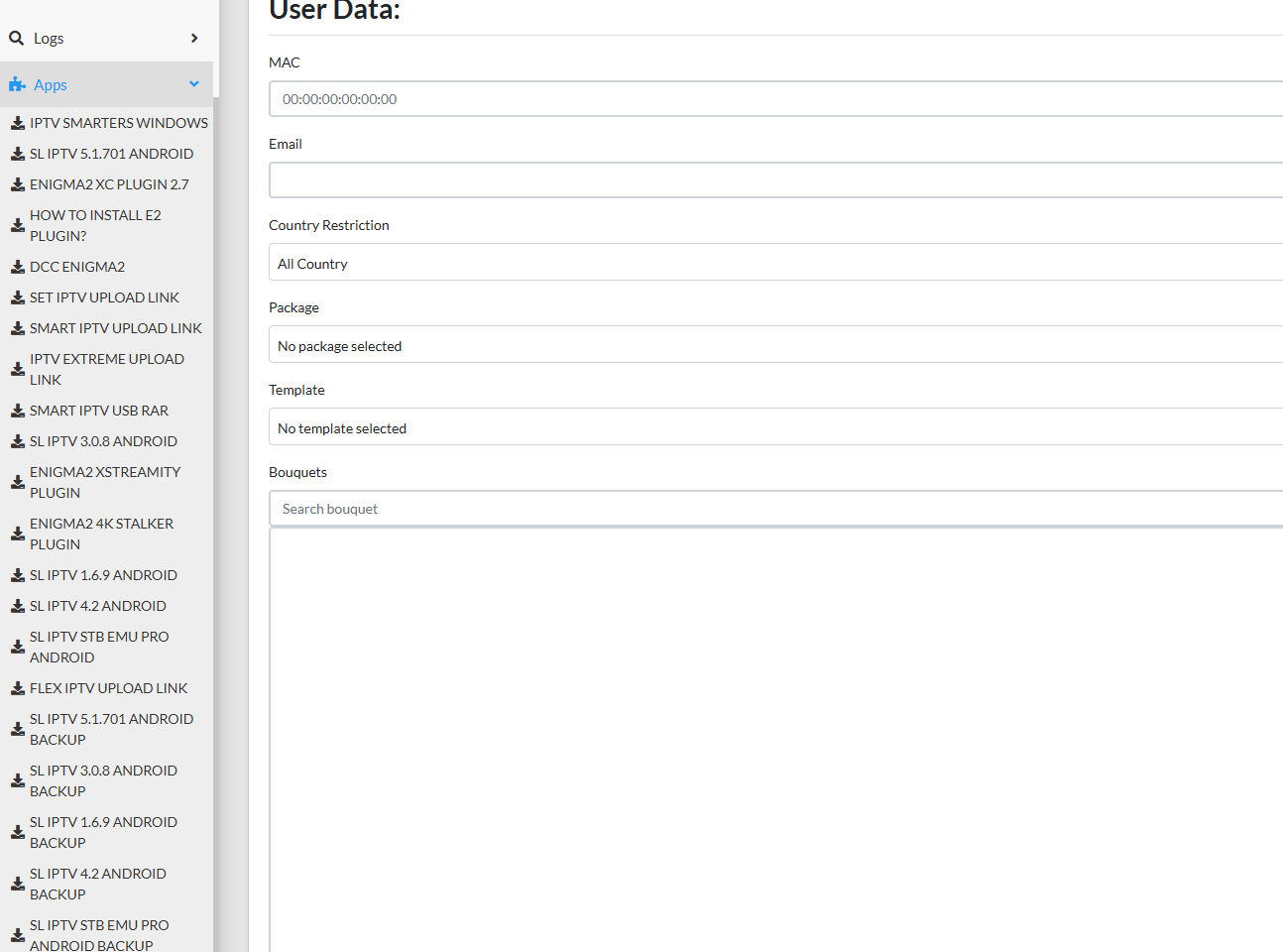Click download icon for IPTV EXTREME UPLOAD LINK
The height and width of the screenshot is (952, 1283).
[x=16, y=369]
